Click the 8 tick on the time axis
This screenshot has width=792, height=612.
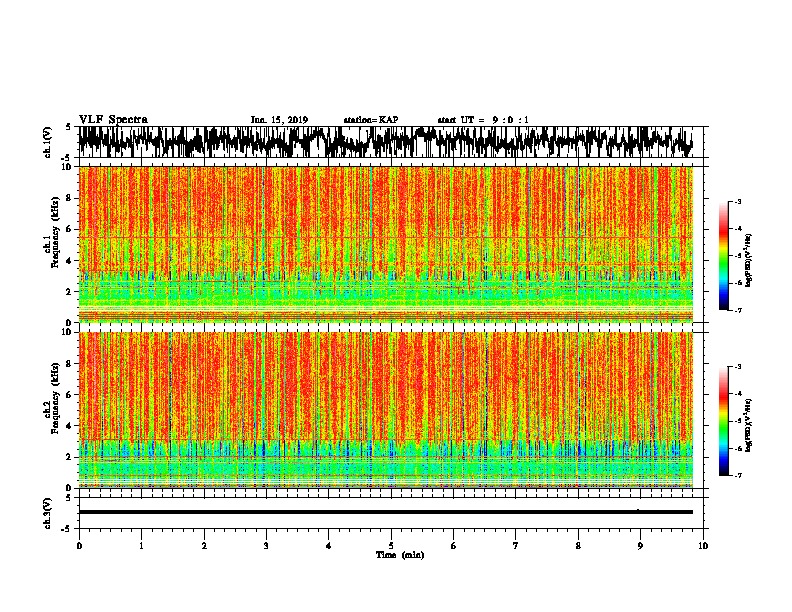click(x=578, y=546)
